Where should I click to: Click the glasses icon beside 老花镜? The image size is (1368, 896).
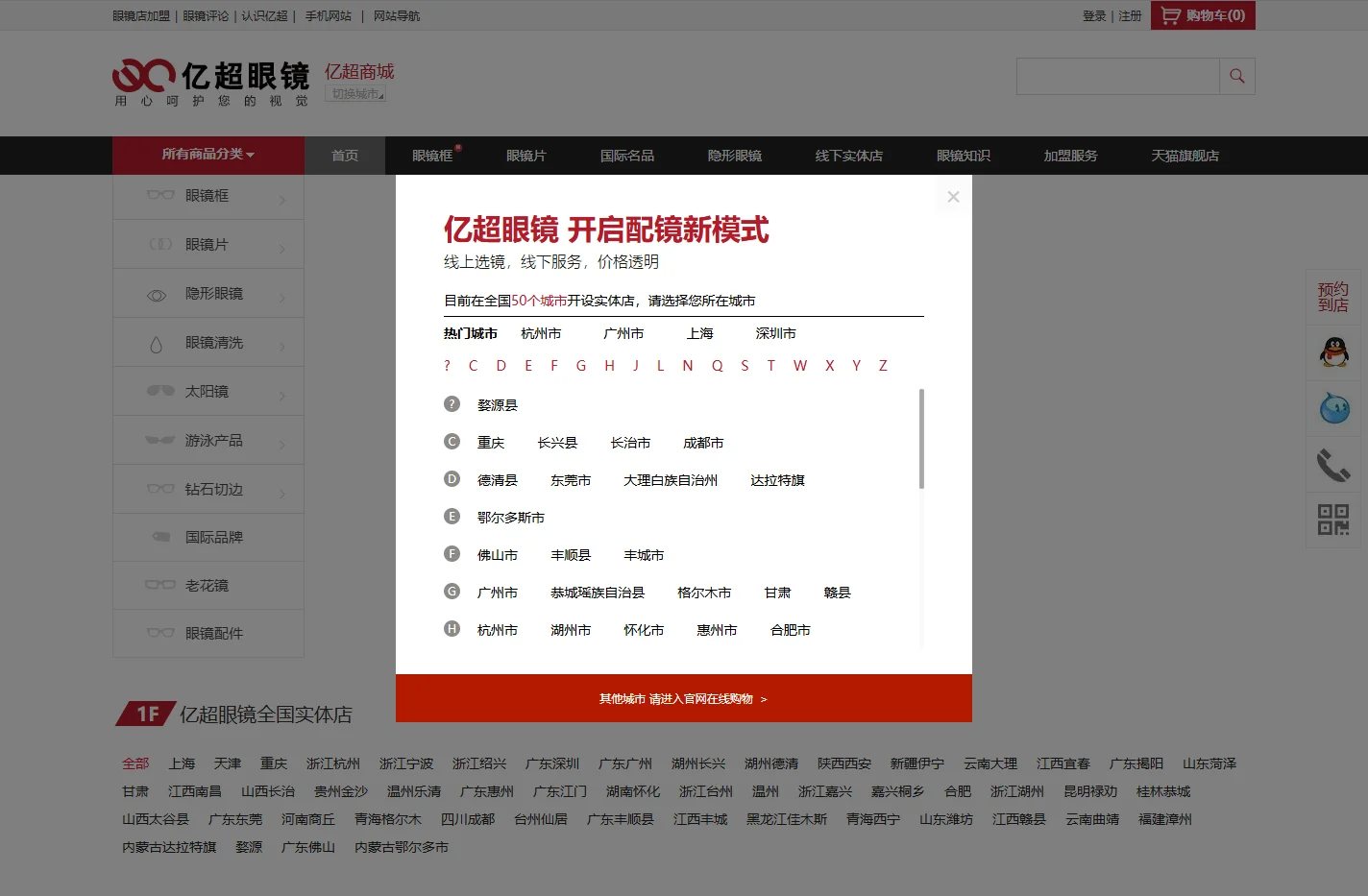click(x=160, y=585)
